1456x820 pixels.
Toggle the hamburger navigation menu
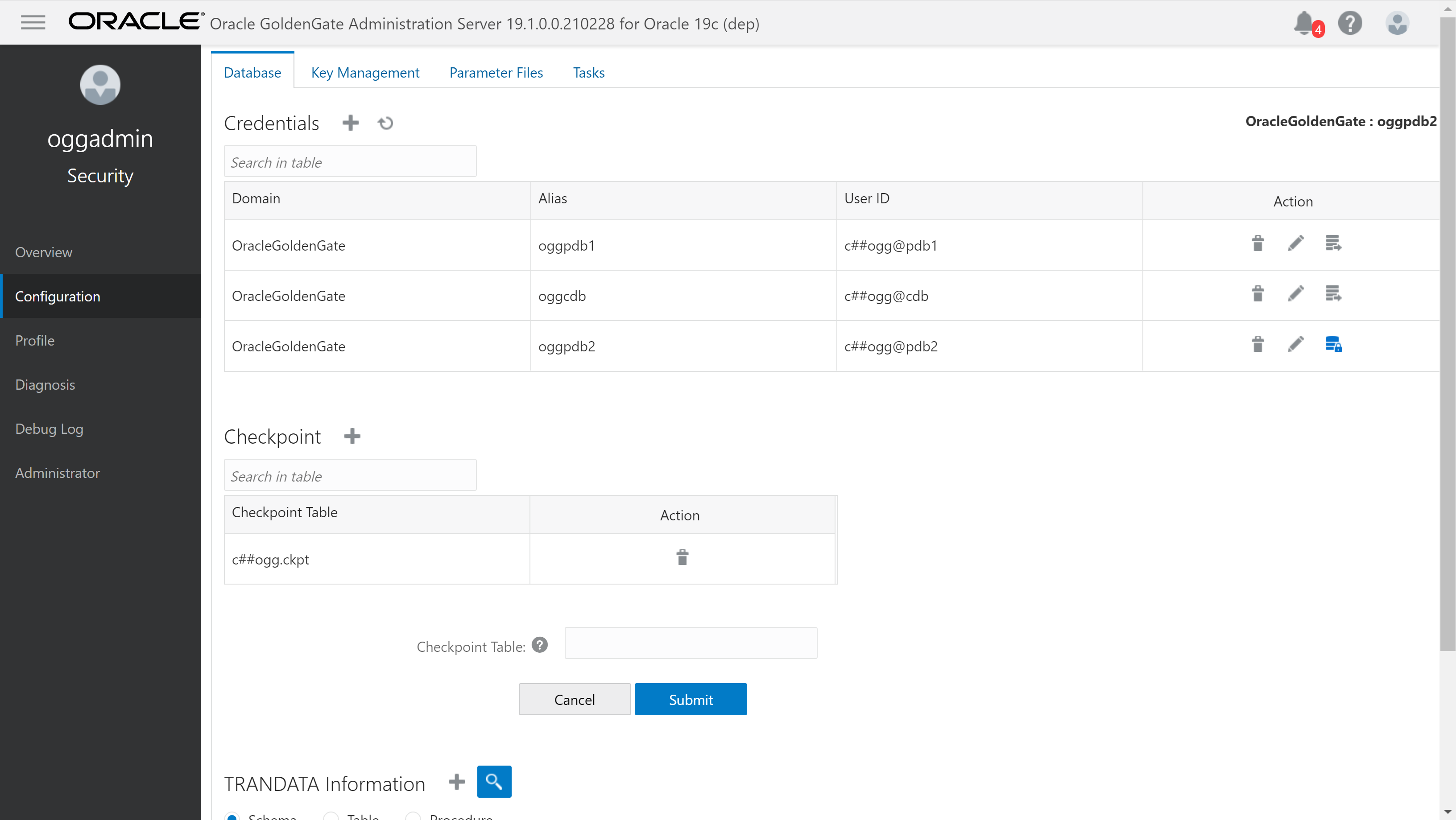pyautogui.click(x=33, y=23)
